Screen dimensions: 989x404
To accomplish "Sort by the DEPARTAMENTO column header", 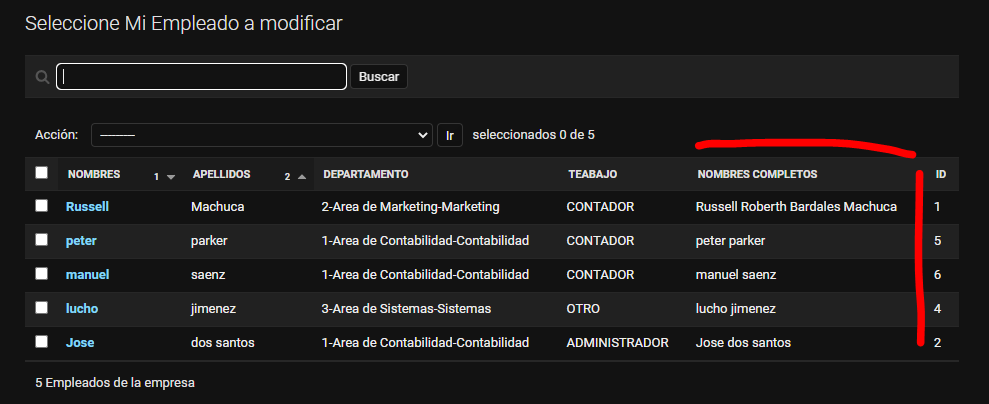I will [x=366, y=174].
